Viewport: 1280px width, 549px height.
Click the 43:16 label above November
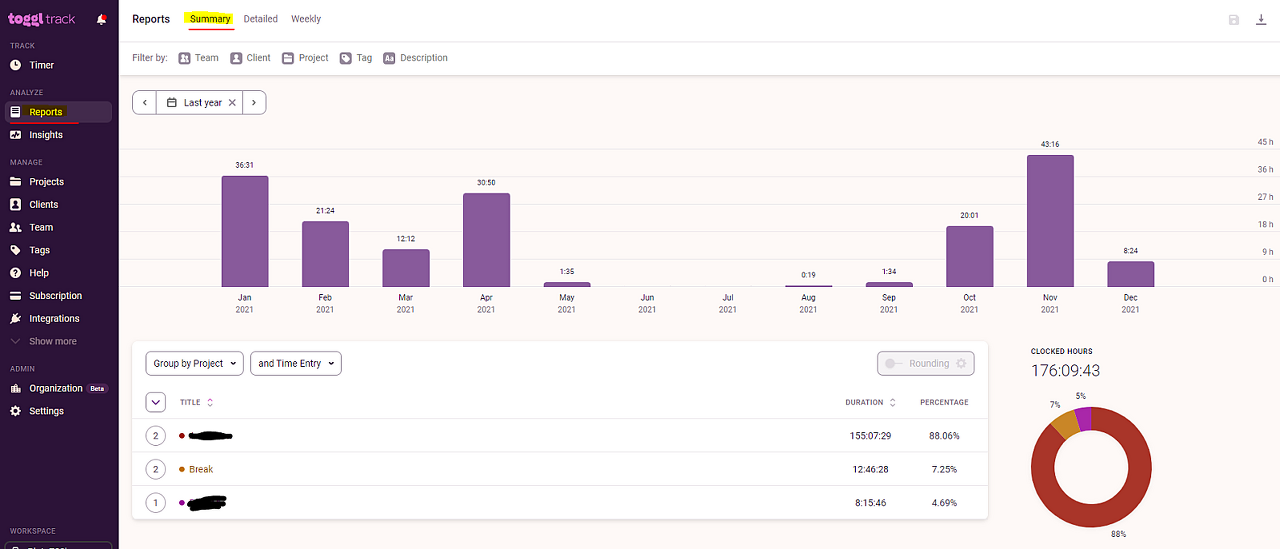(x=1050, y=145)
